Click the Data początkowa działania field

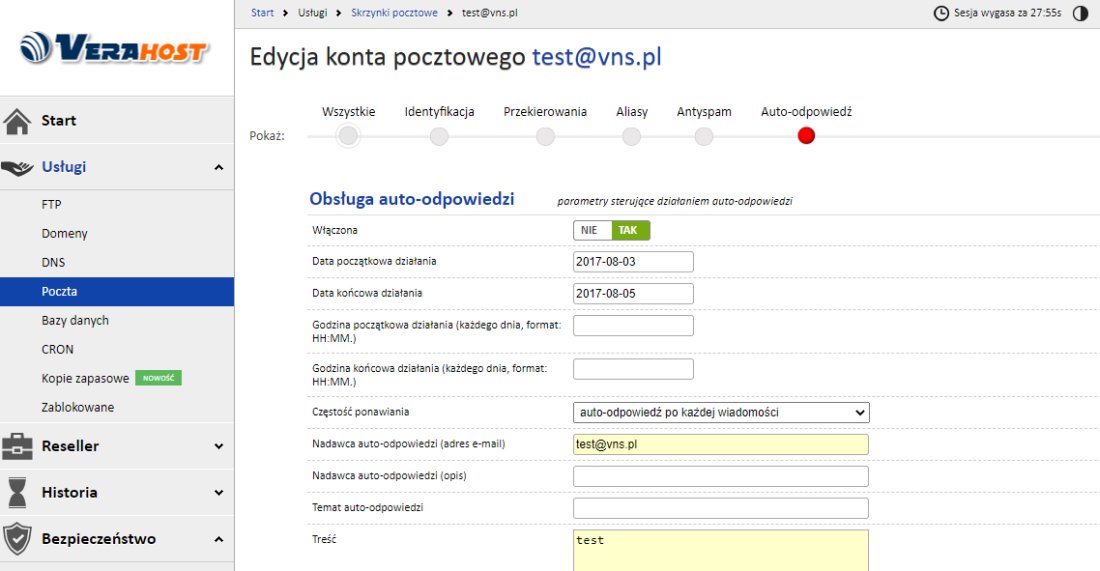(633, 262)
